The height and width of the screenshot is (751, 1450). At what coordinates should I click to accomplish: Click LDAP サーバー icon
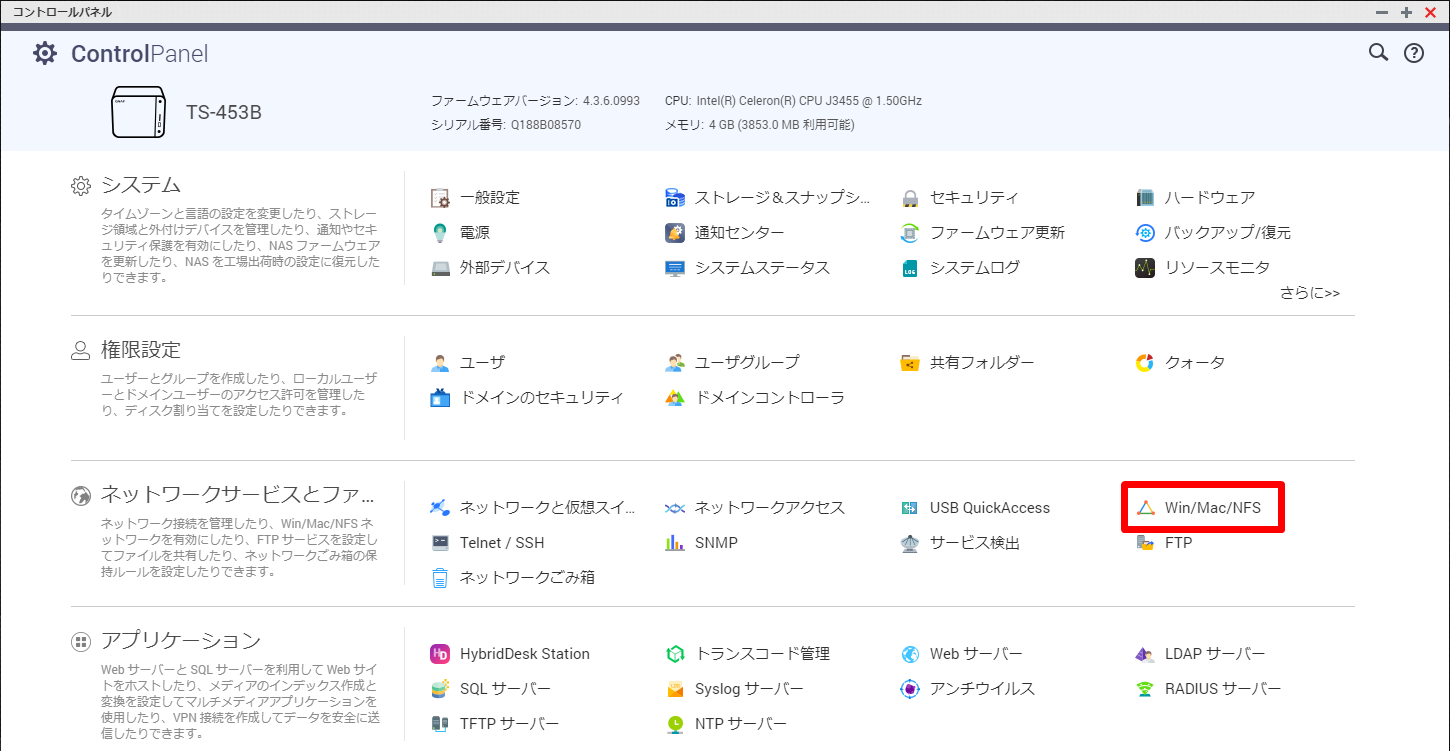coord(1145,654)
